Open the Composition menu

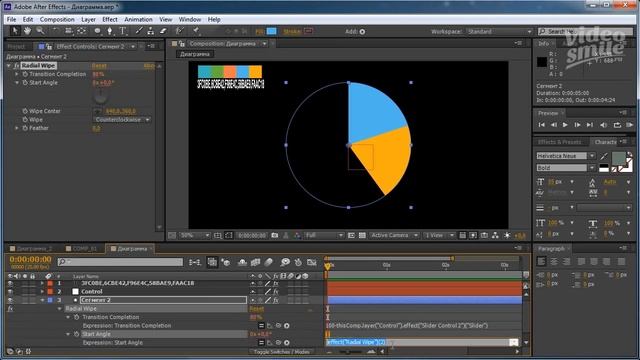[x=57, y=19]
